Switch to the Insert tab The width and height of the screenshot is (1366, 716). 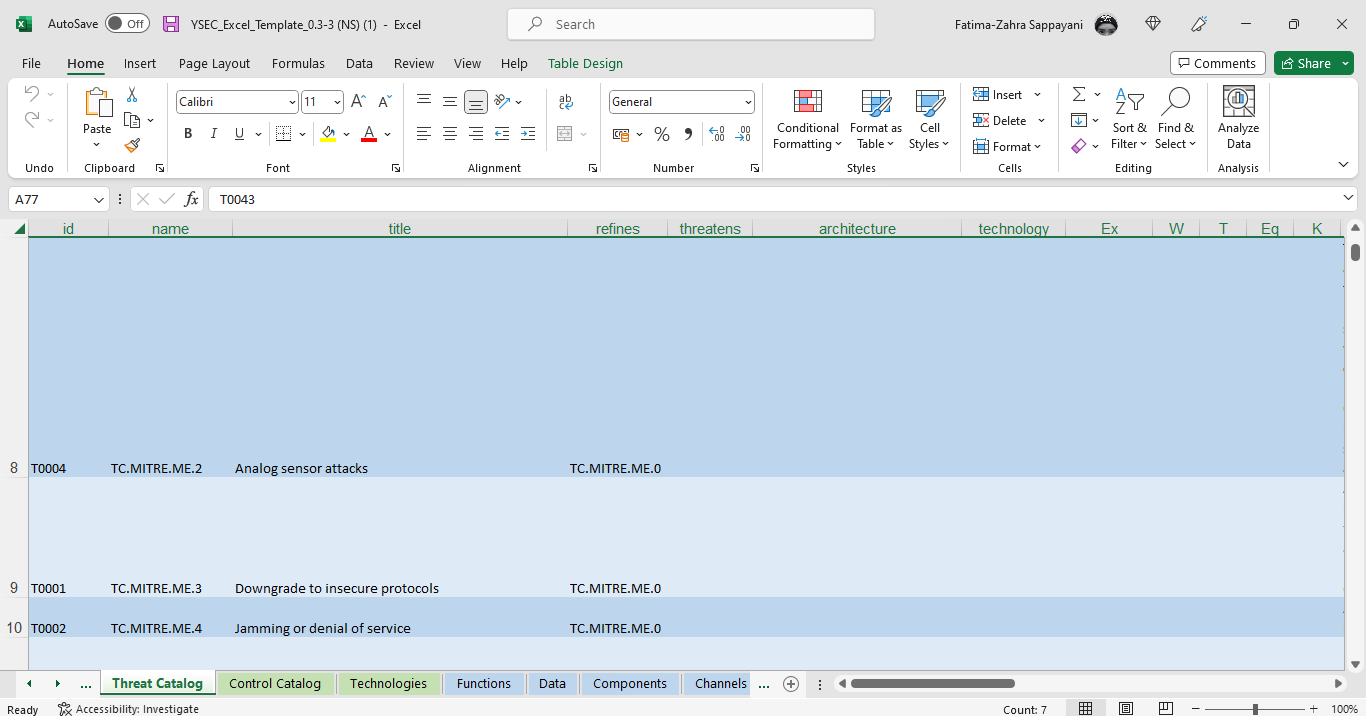click(140, 63)
